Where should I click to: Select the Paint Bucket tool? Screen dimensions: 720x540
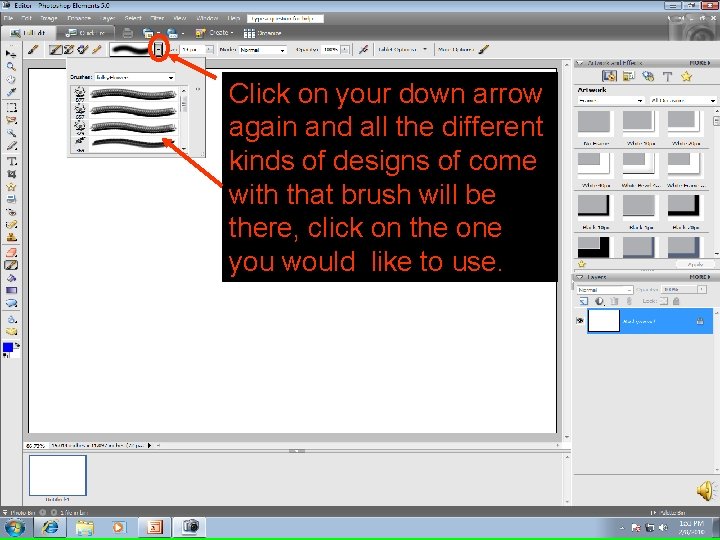(11, 278)
